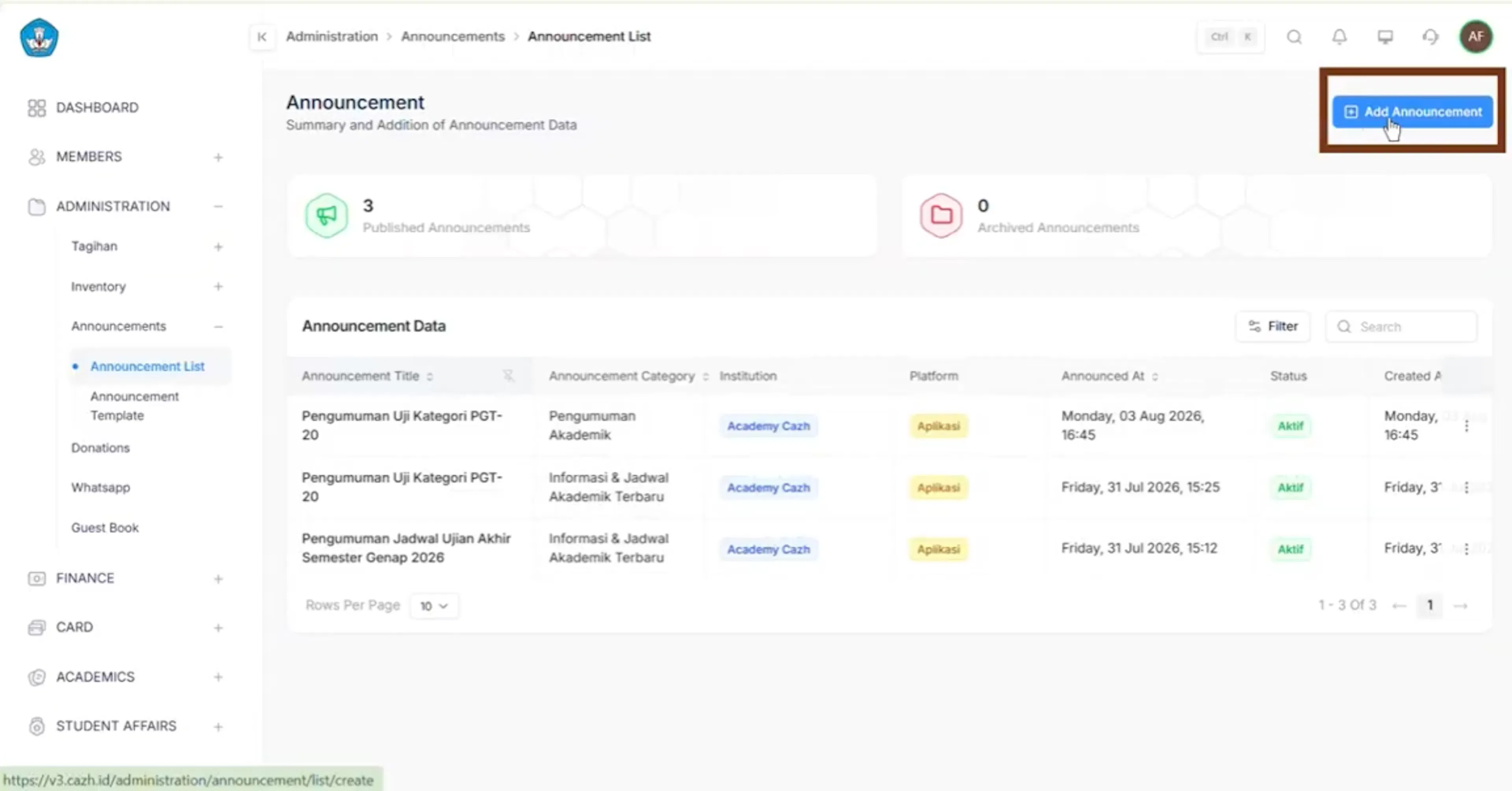Image resolution: width=1512 pixels, height=791 pixels.
Task: Click the '1 - 3 Of 3' pagination text
Action: (1347, 605)
